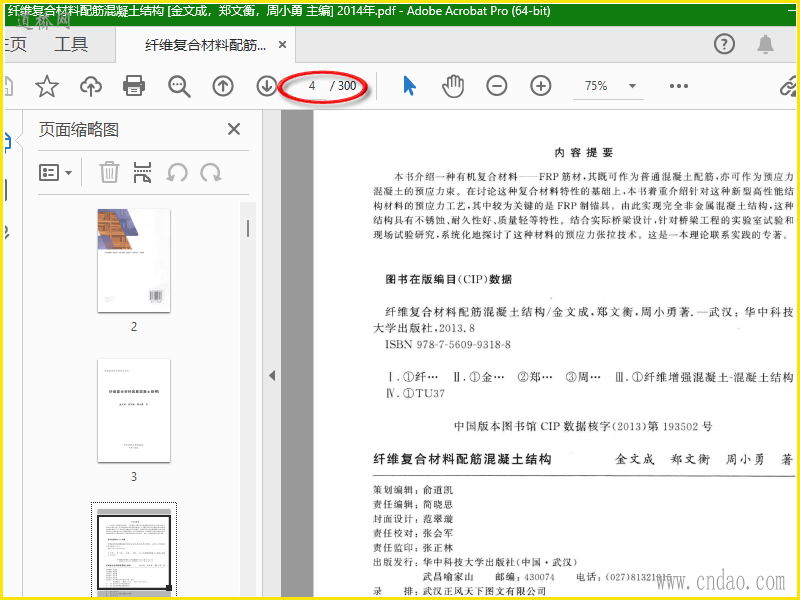Click the page number input field
Viewport: 800px width, 600px height.
click(312, 86)
